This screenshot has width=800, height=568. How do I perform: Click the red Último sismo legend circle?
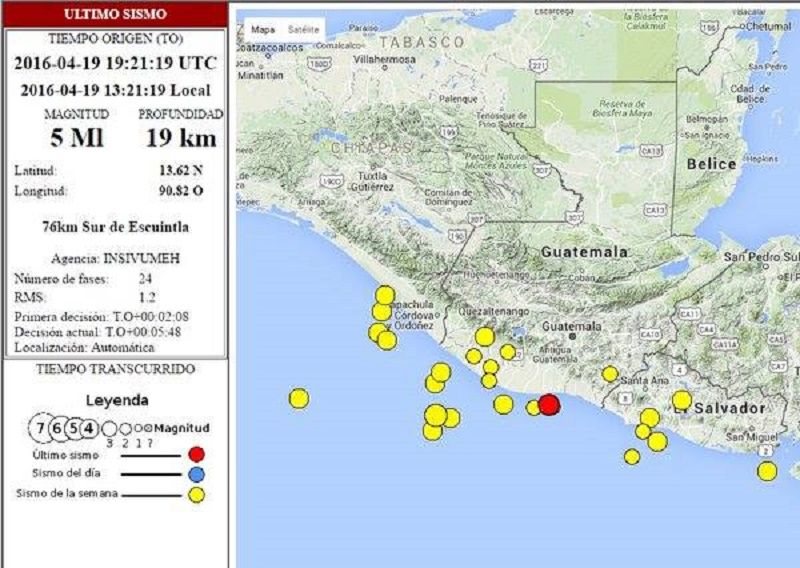tap(196, 454)
